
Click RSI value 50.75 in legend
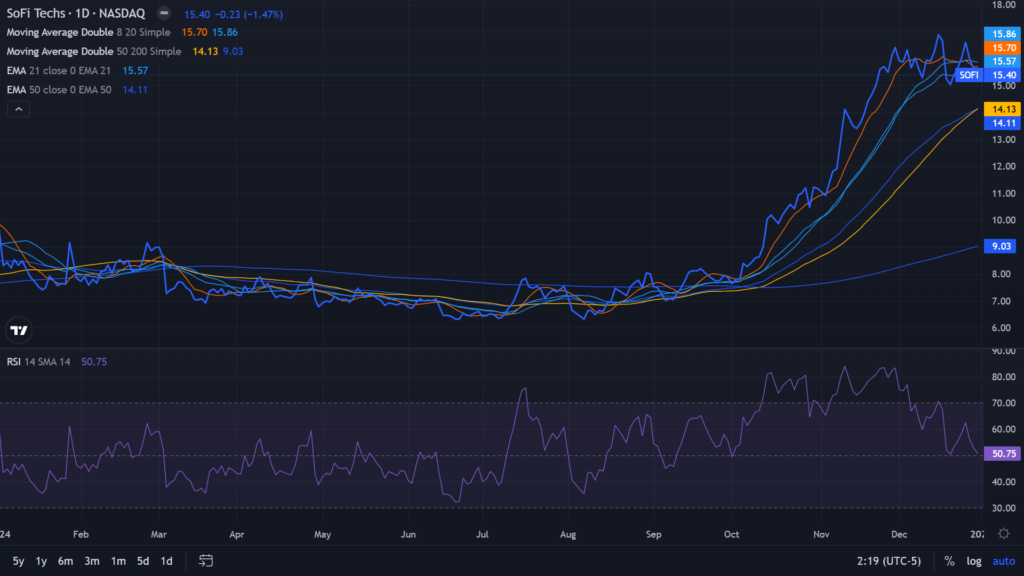click(94, 361)
